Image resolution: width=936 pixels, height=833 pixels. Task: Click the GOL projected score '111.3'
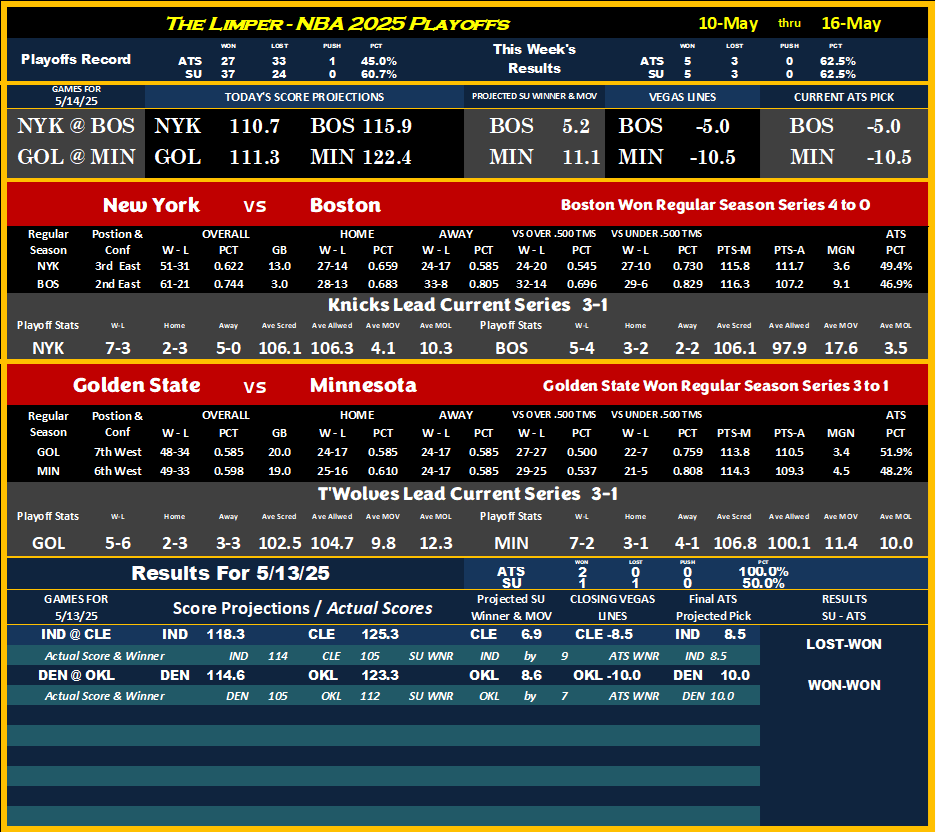(x=254, y=157)
